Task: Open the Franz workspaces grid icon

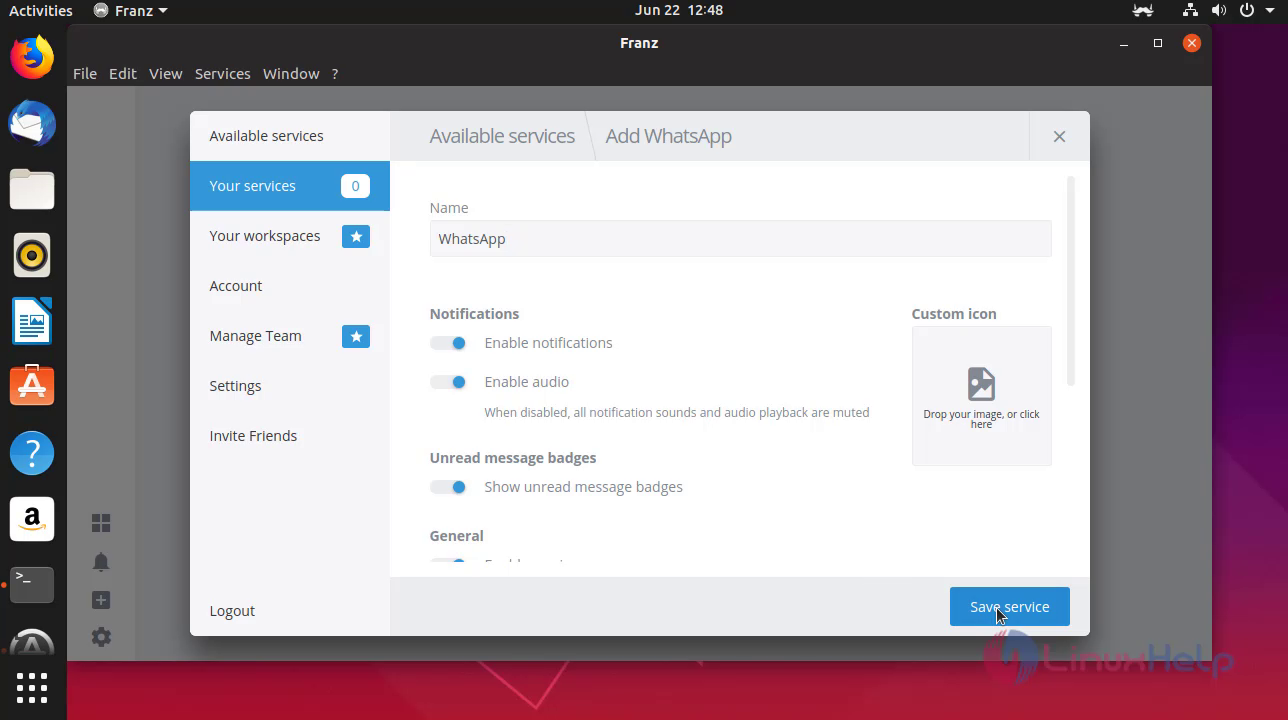Action: point(101,523)
